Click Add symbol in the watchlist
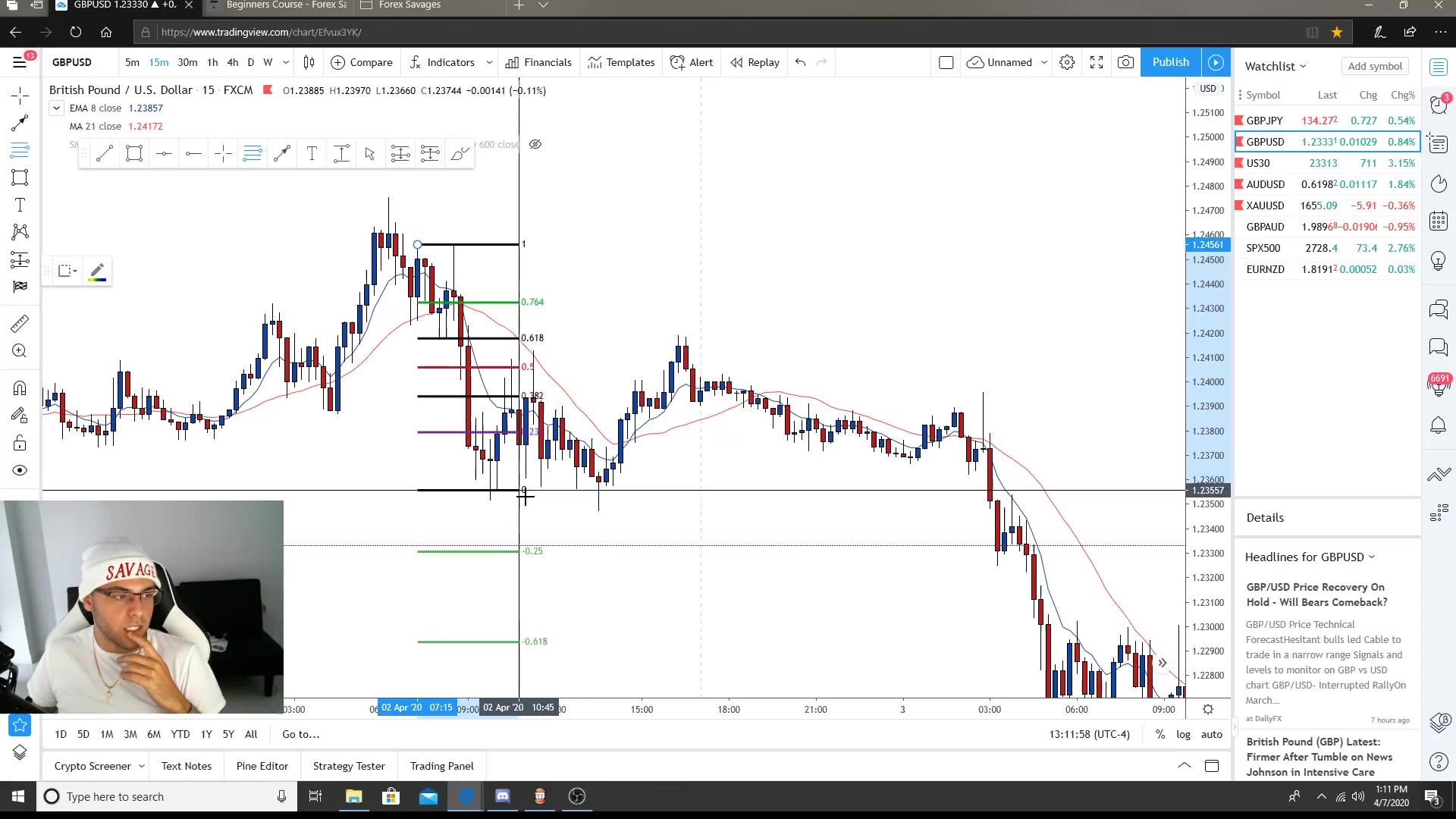1456x819 pixels. pyautogui.click(x=1375, y=66)
